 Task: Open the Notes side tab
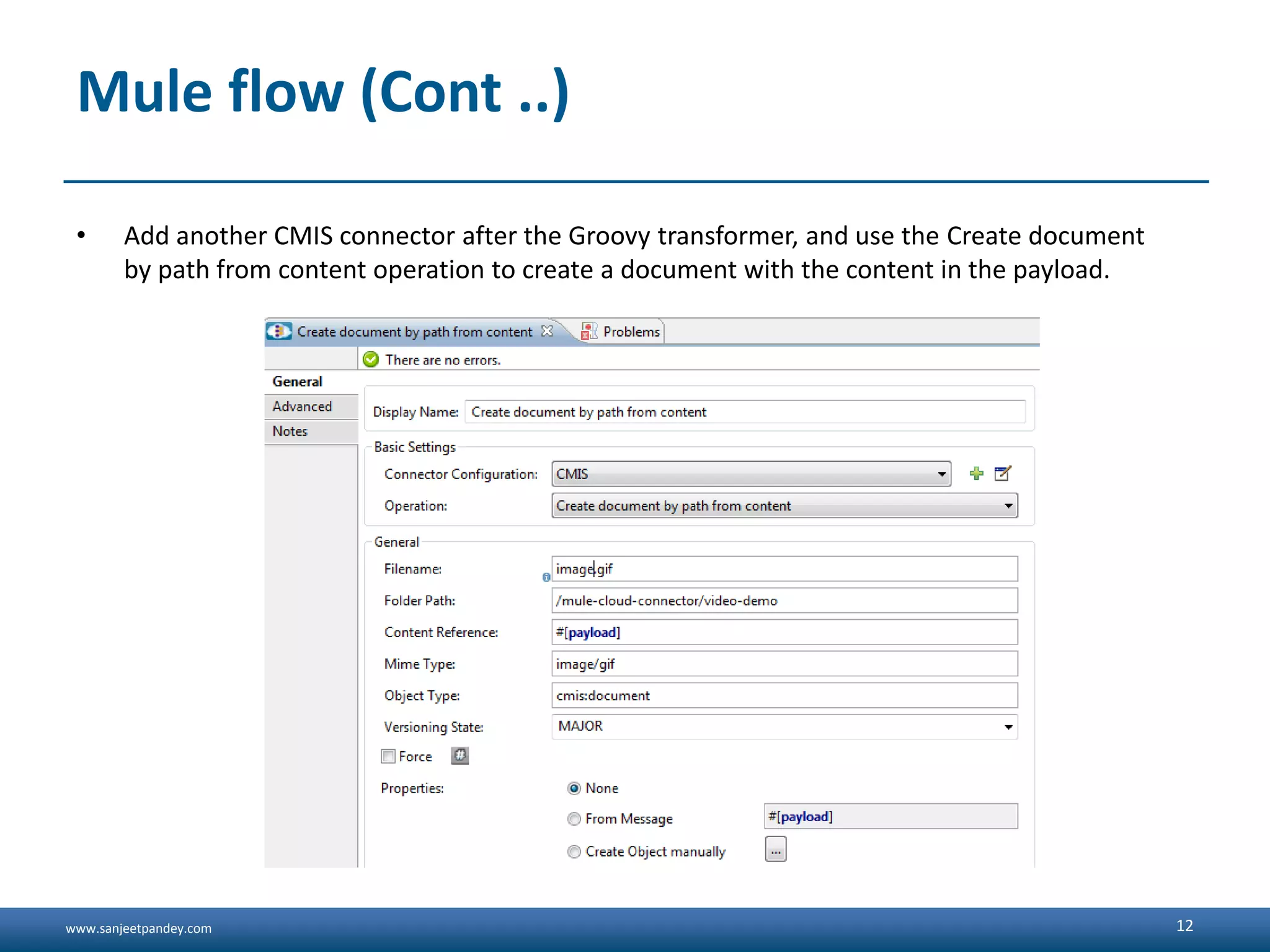[311, 431]
